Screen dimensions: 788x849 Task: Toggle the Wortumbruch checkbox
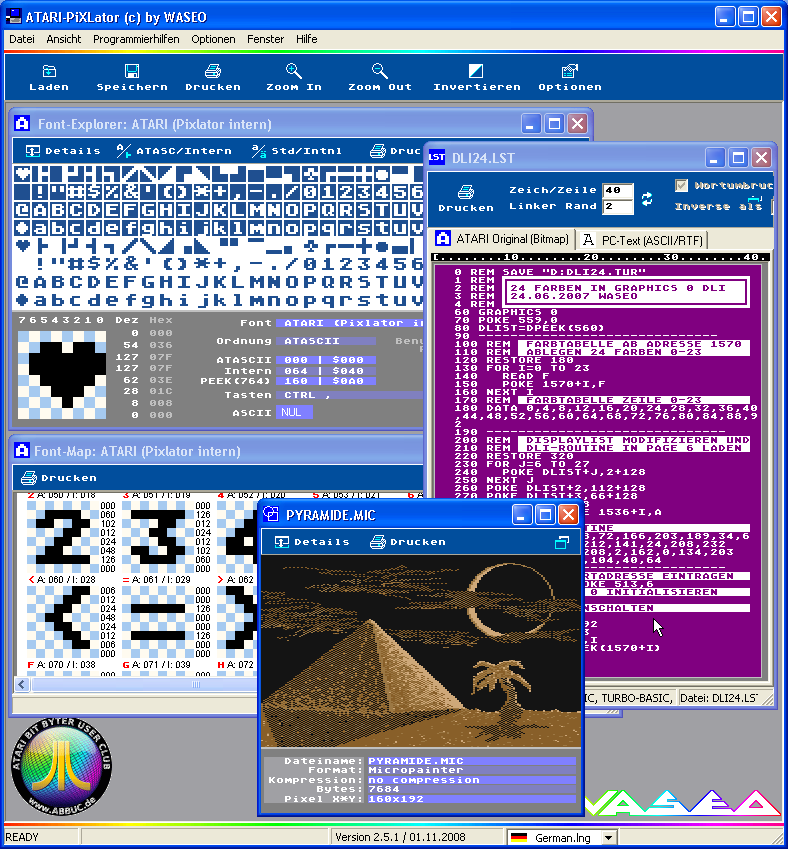coord(681,185)
